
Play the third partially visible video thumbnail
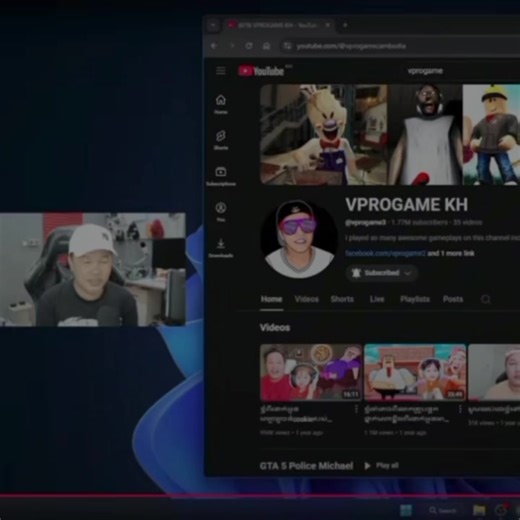point(494,372)
